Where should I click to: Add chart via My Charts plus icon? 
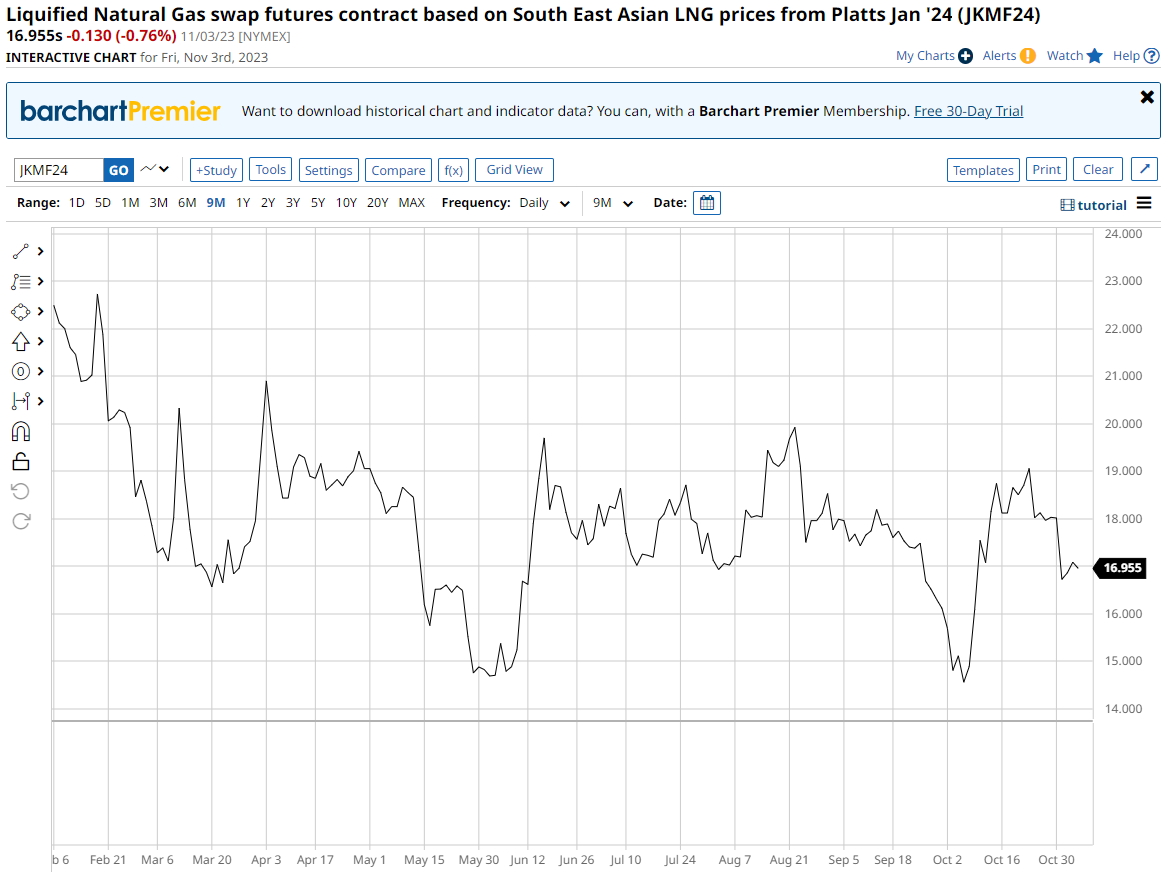(x=965, y=56)
